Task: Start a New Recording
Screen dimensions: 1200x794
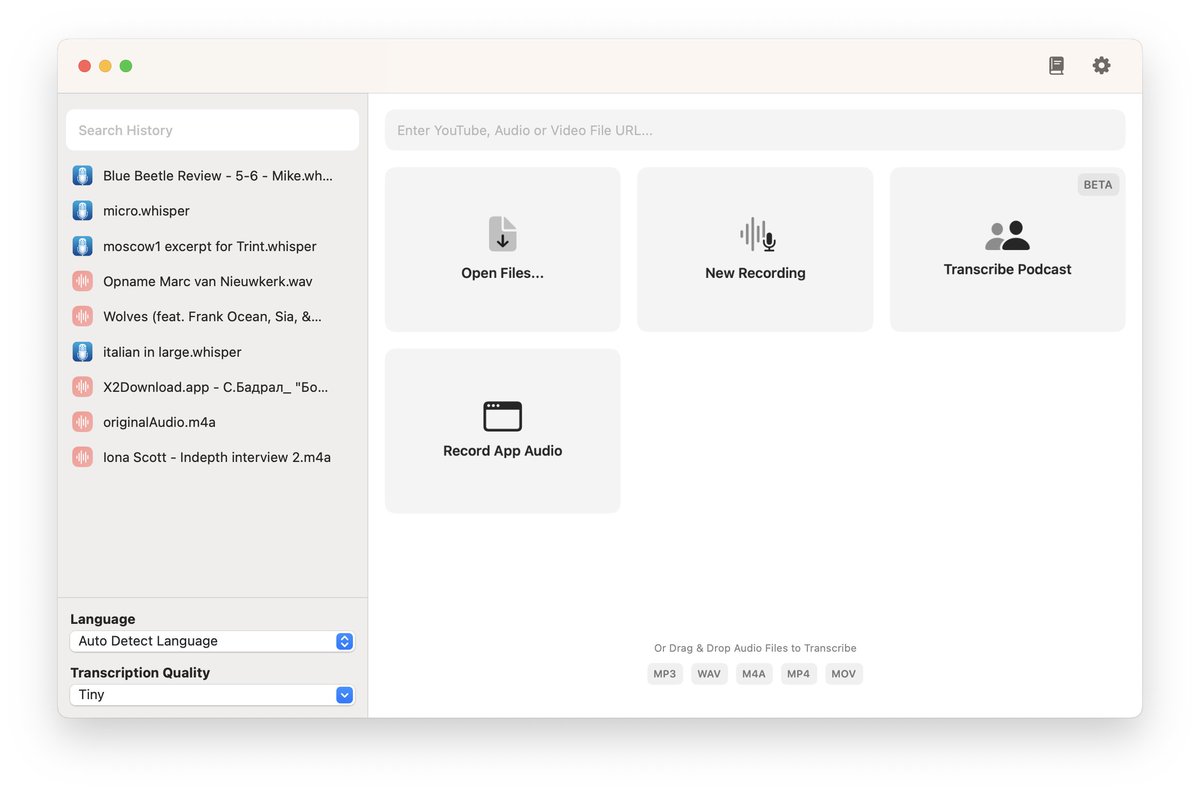Action: pos(755,249)
